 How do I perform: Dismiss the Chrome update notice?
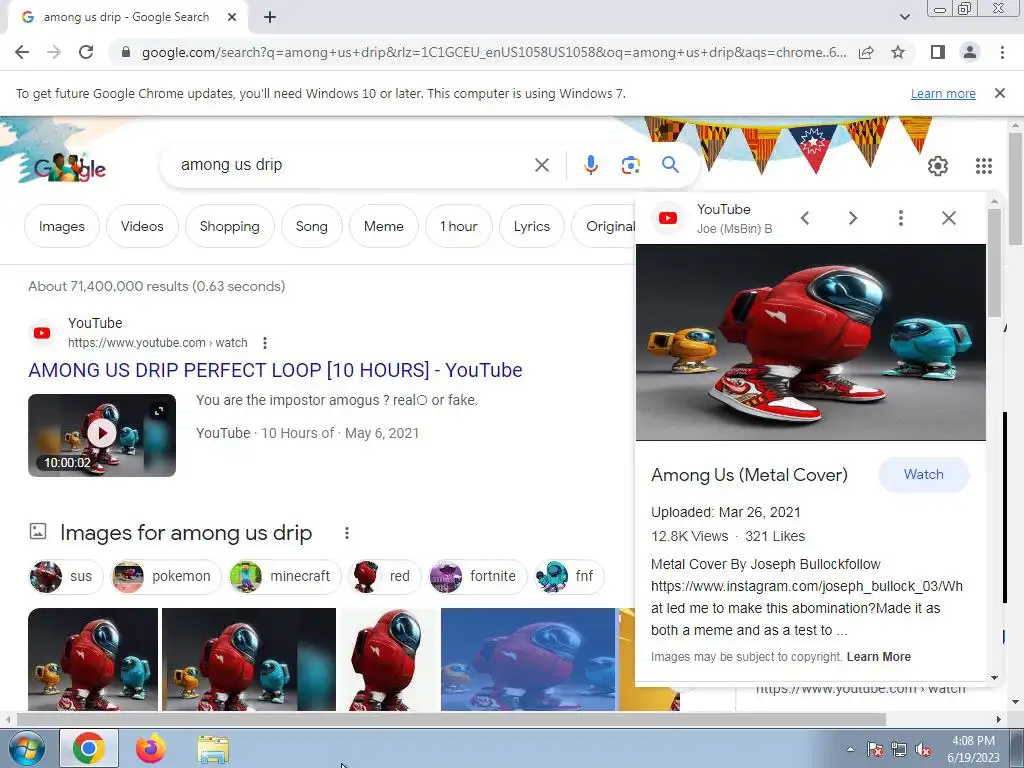coord(999,93)
